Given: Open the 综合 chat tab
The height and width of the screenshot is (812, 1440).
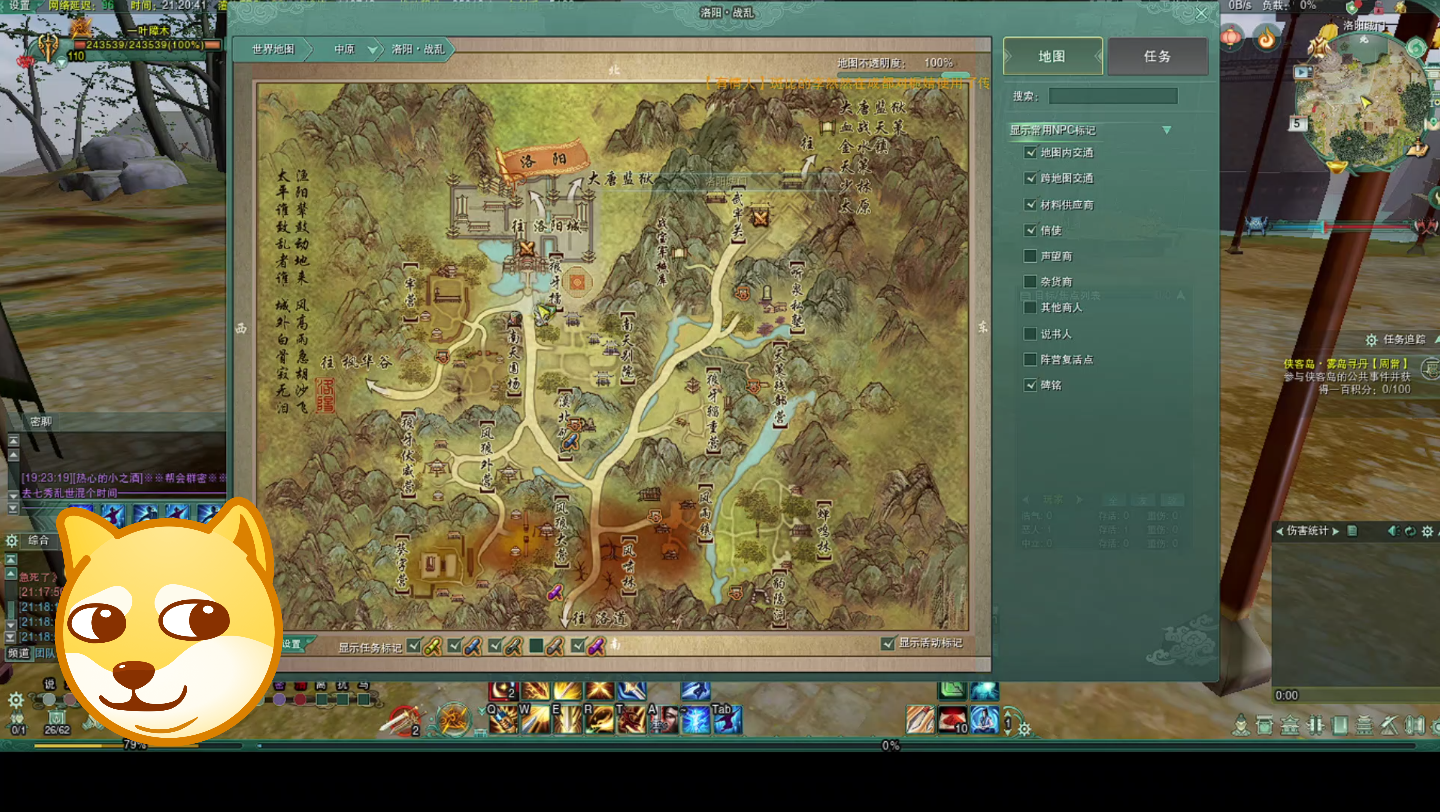Looking at the screenshot, I should click(39, 540).
